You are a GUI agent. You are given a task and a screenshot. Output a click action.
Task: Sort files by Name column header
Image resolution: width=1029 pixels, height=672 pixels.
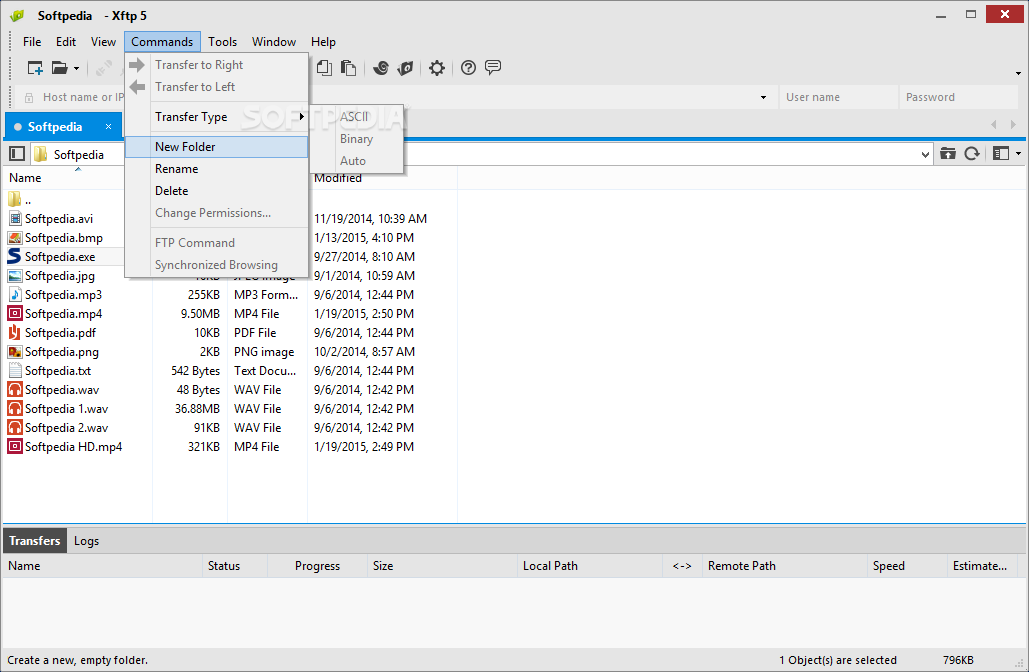63,178
